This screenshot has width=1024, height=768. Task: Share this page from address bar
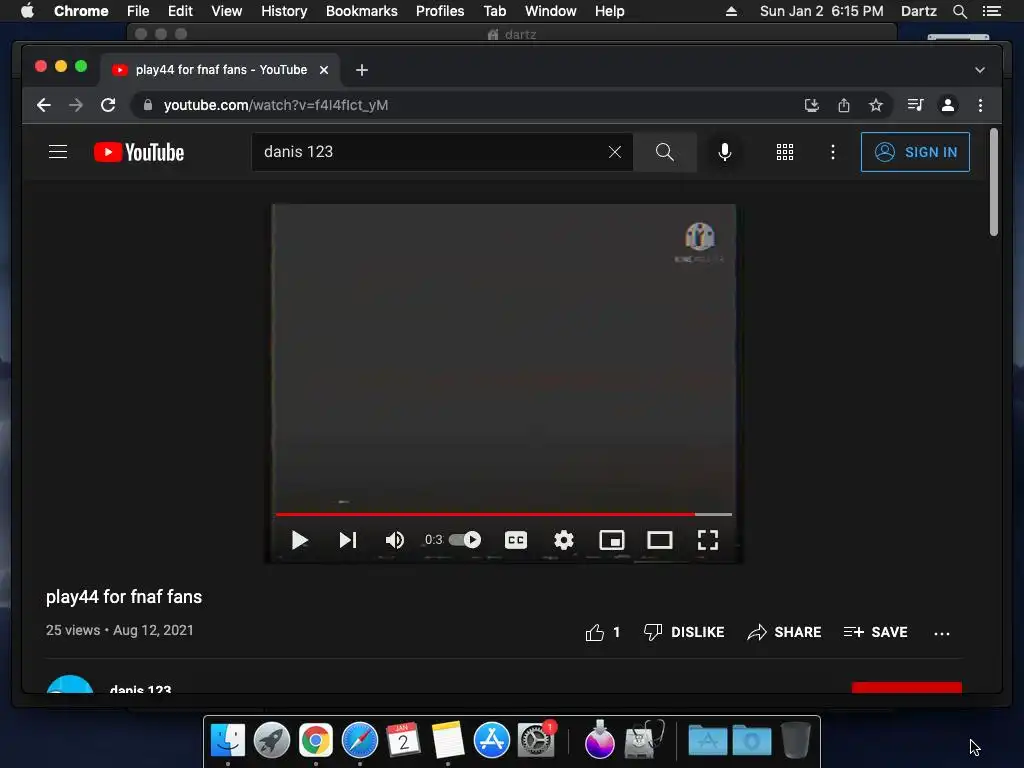(x=844, y=105)
